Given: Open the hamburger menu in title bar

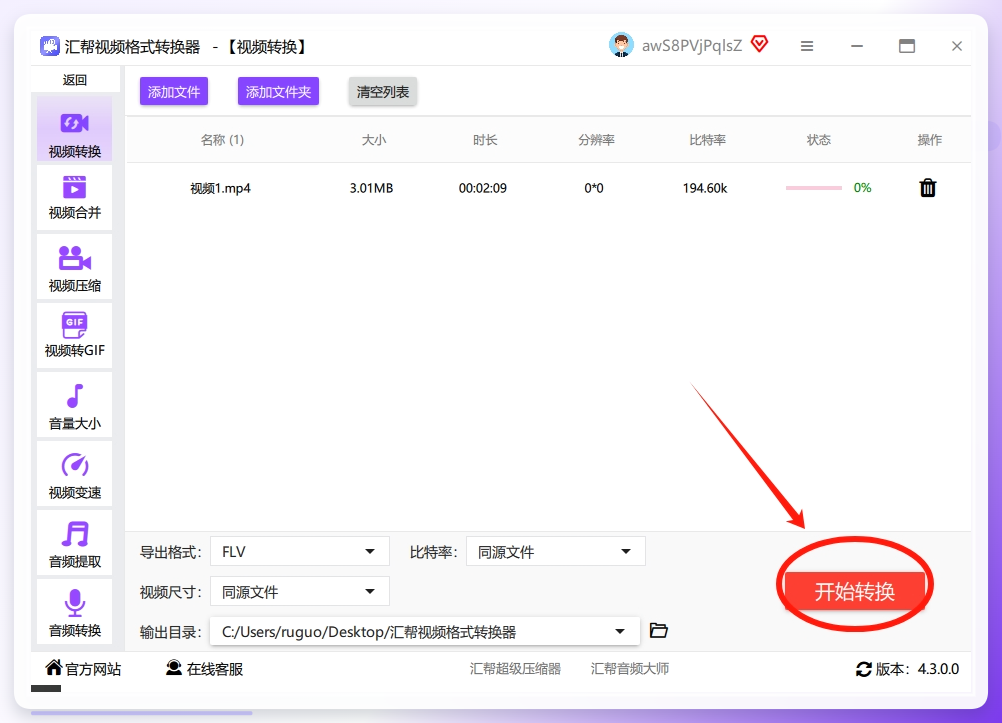Looking at the screenshot, I should tap(807, 46).
